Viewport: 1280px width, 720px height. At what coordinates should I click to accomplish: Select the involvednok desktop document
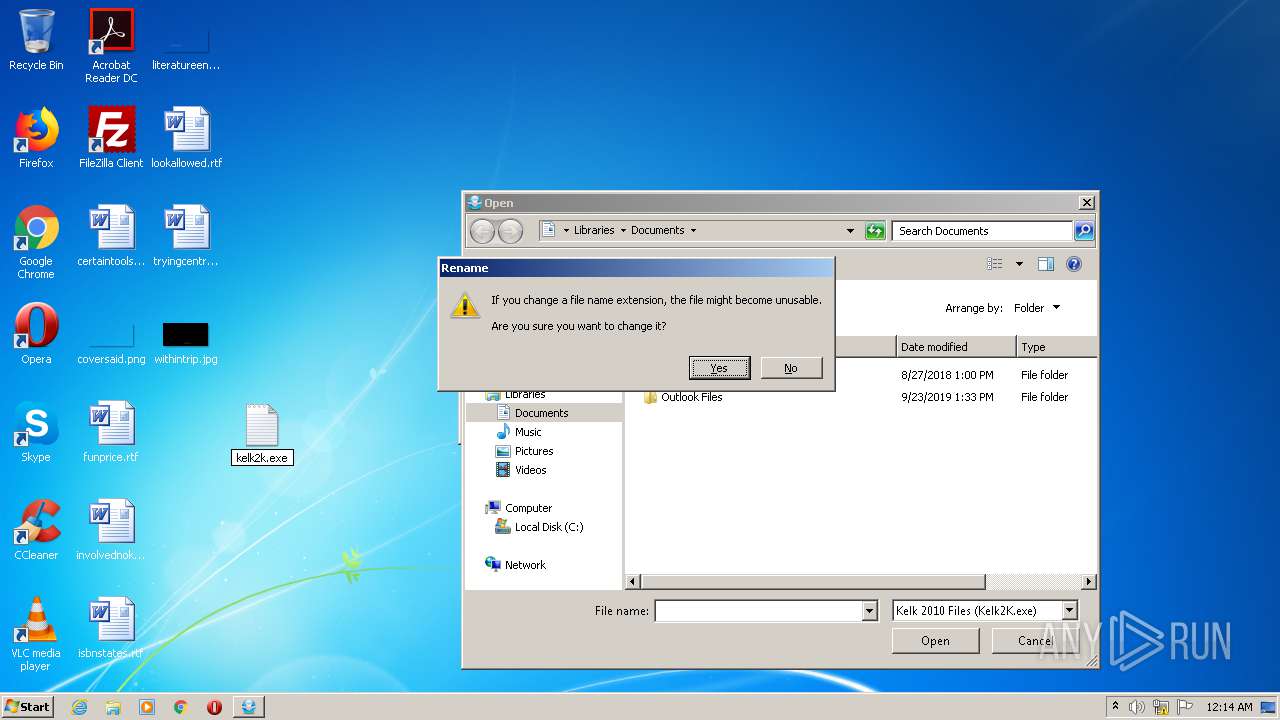(111, 530)
